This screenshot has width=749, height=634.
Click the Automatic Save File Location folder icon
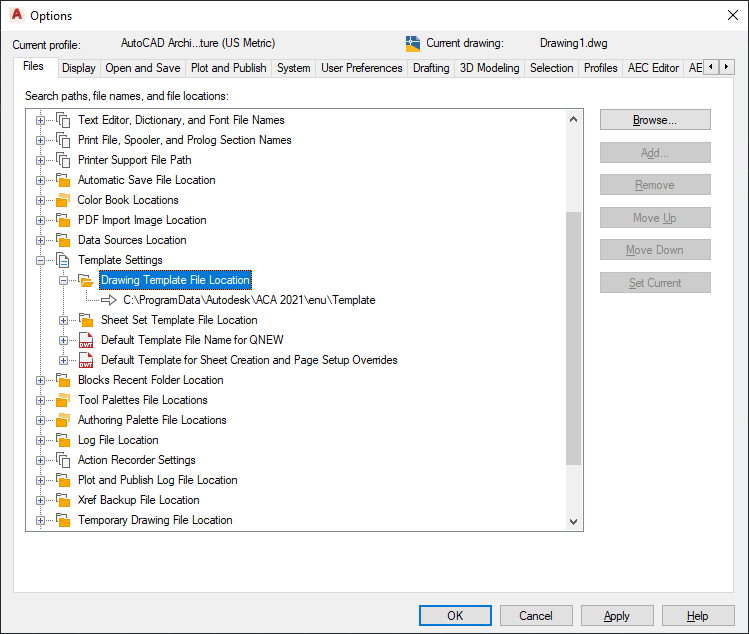point(63,180)
